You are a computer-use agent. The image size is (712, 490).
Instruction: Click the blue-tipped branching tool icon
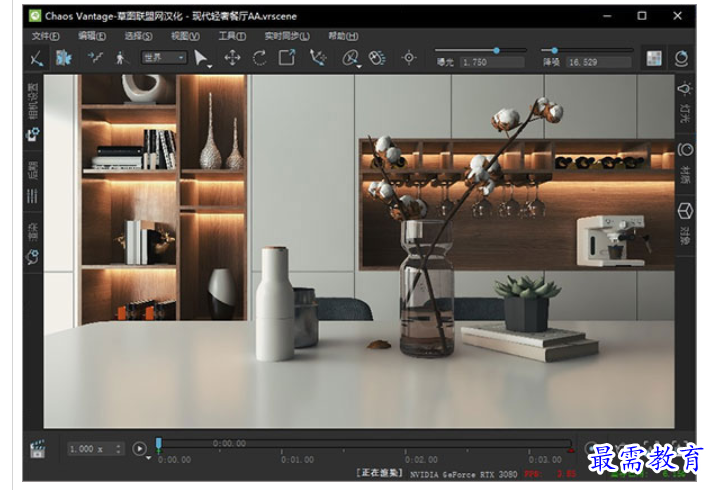pos(318,58)
